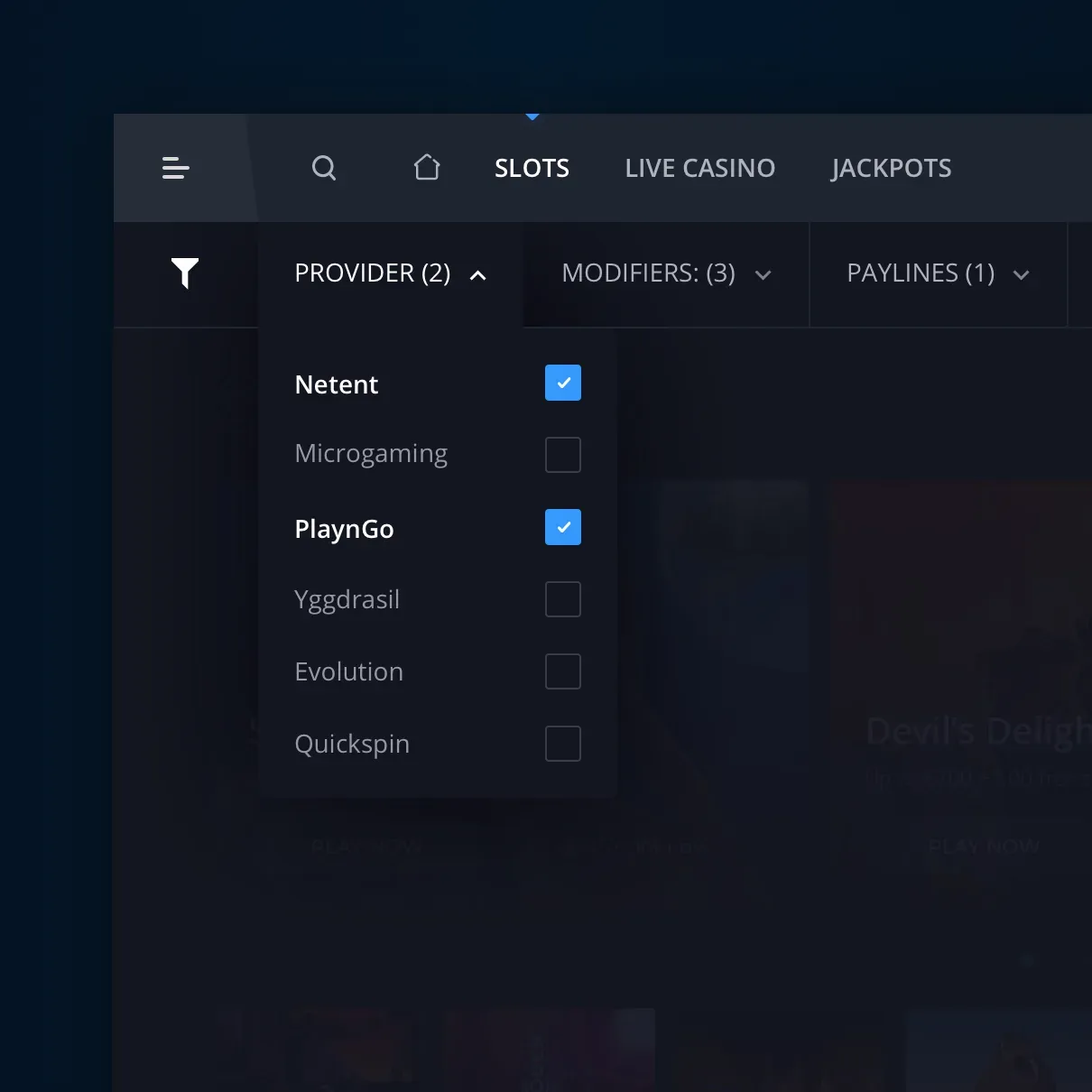Check the Evolution checkbox
1092x1092 pixels.
(x=563, y=671)
